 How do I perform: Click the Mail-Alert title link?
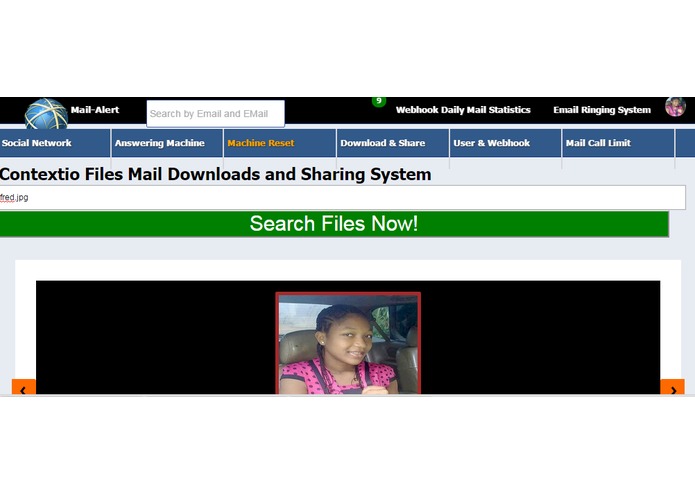[x=95, y=110]
